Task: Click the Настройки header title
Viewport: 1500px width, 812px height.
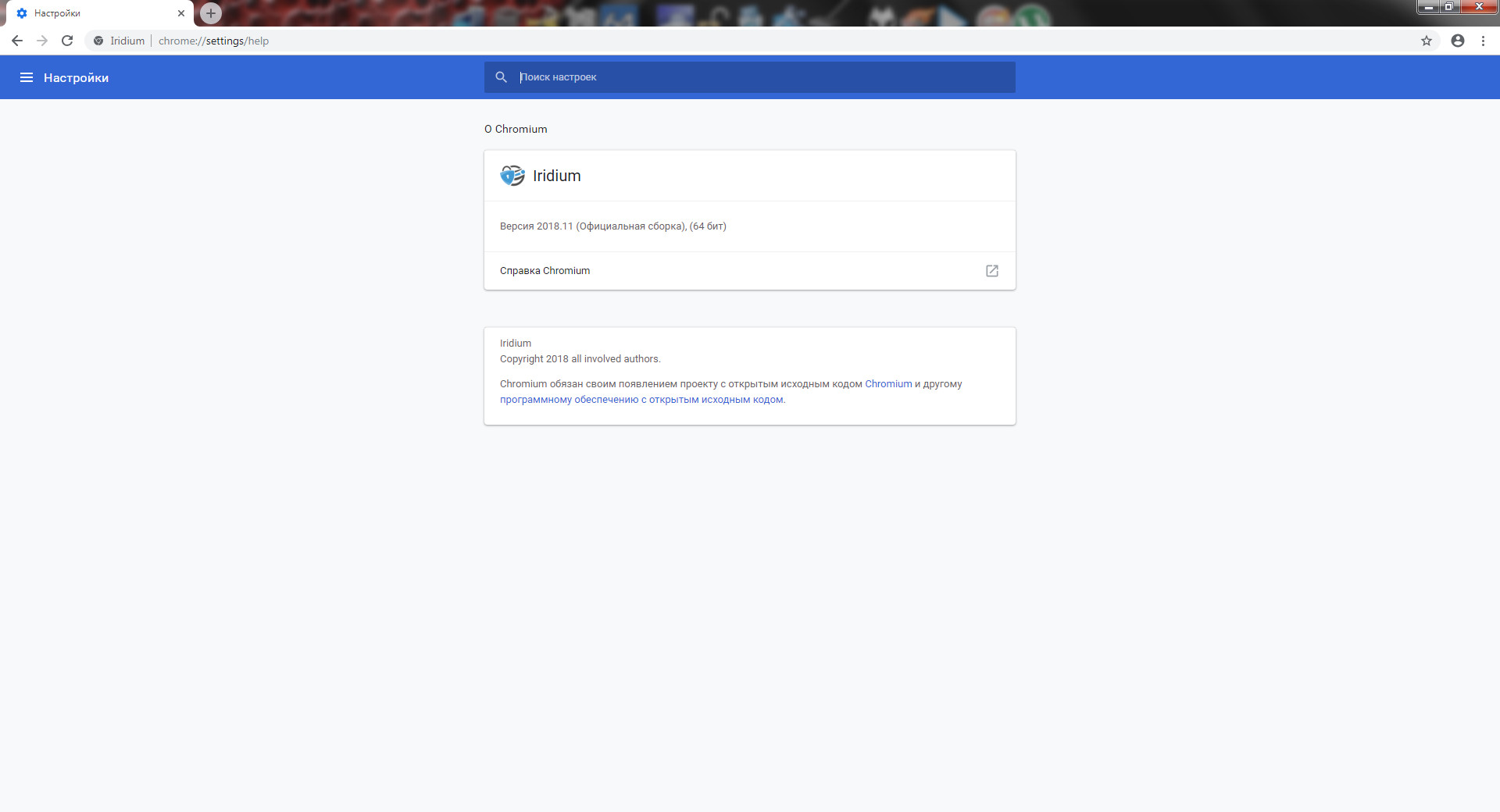Action: 76,78
